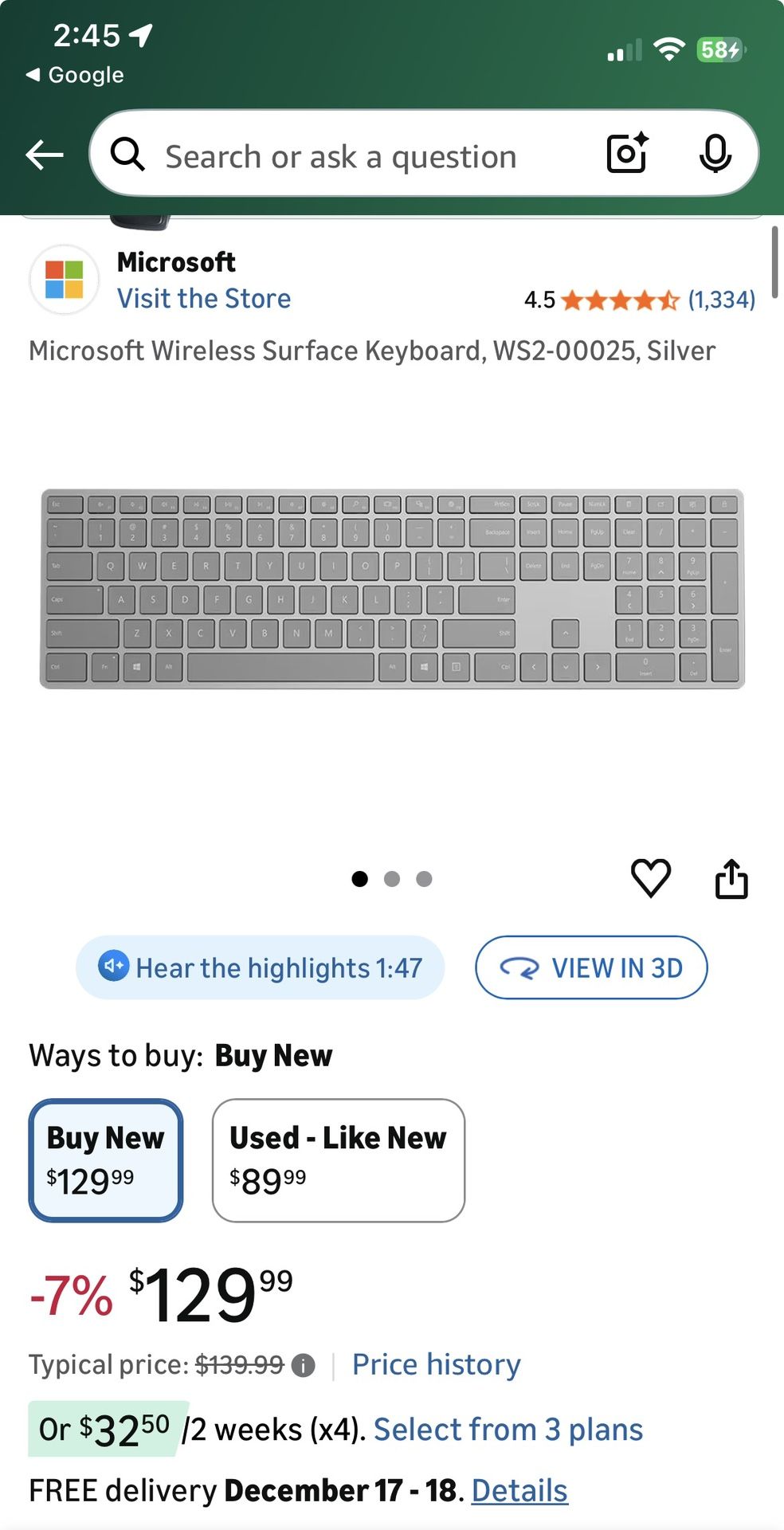784x1530 pixels.
Task: Open camera lens visual search
Action: click(627, 153)
